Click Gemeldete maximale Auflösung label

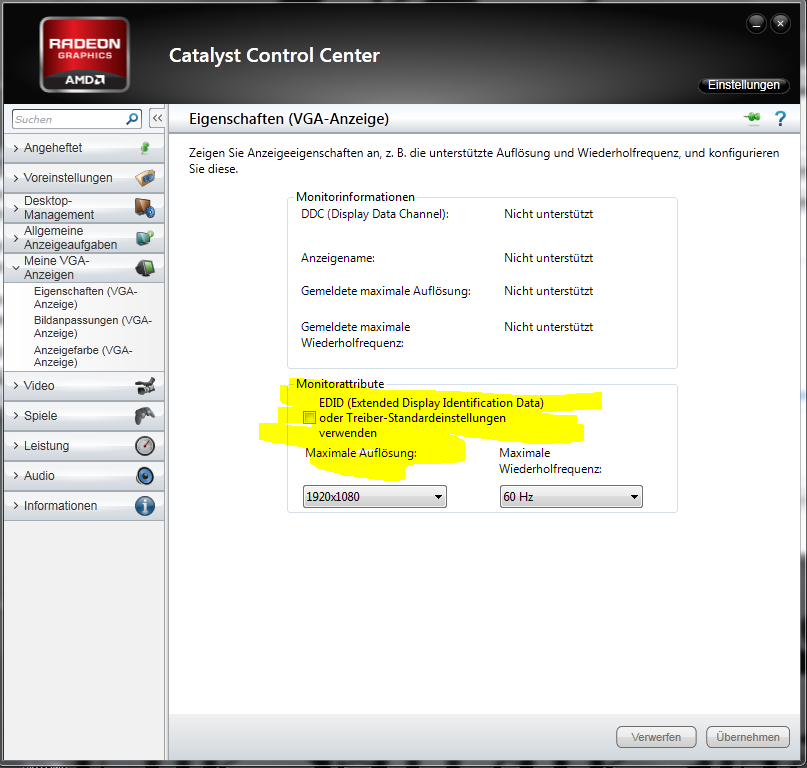pyautogui.click(x=385, y=291)
